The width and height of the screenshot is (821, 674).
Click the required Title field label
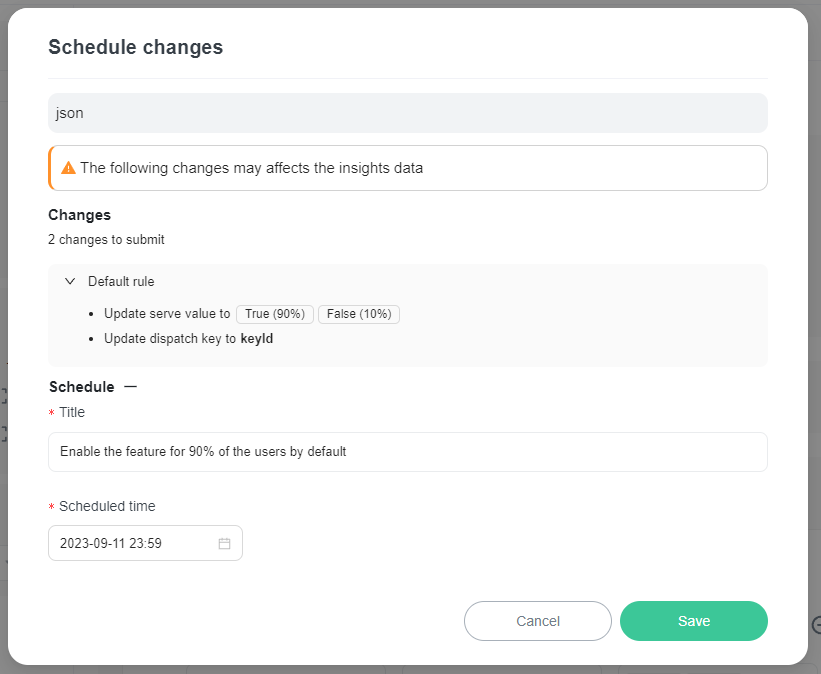click(72, 412)
